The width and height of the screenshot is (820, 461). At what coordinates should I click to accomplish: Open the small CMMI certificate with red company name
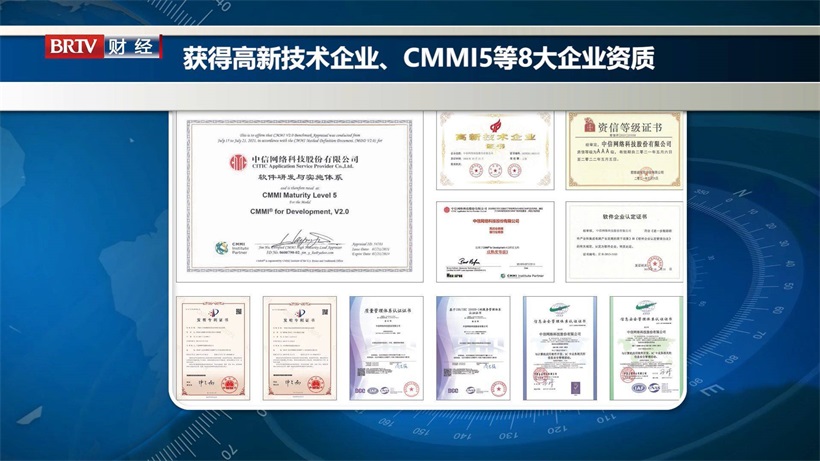coord(495,241)
